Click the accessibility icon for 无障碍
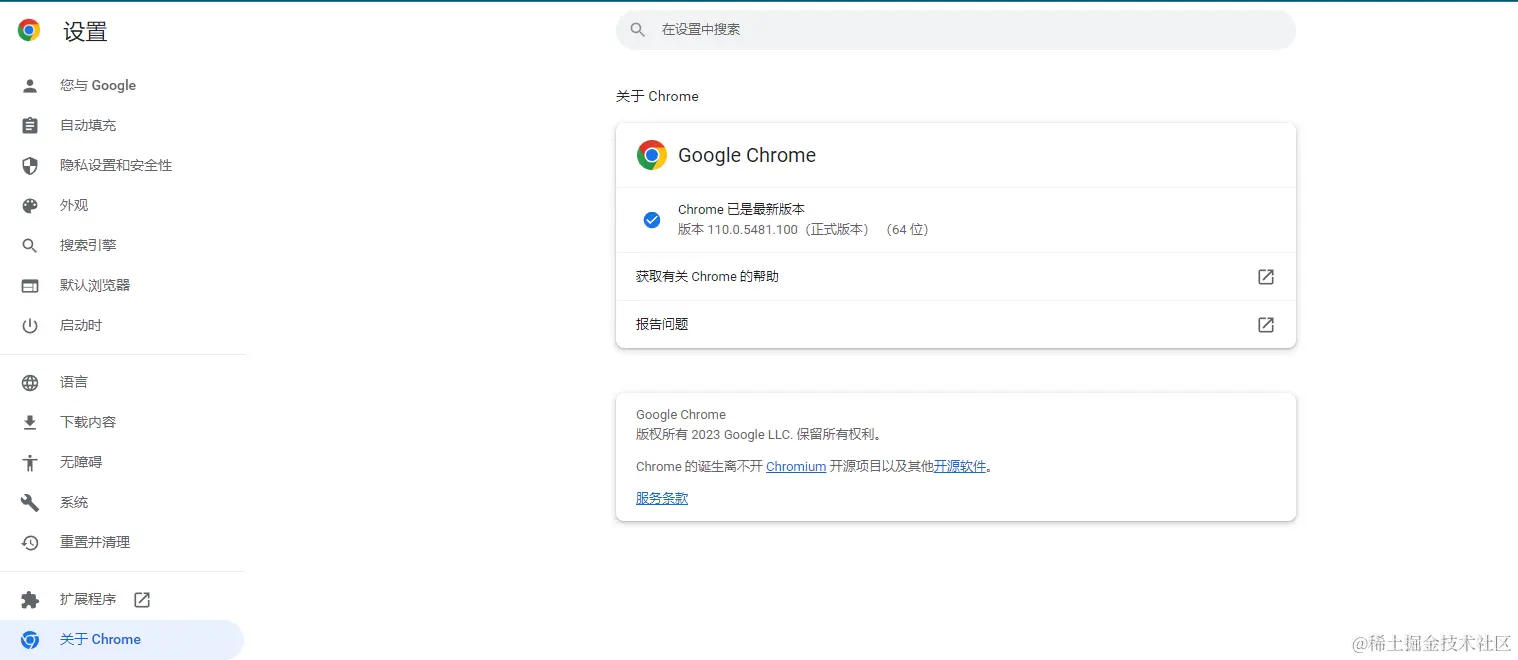The image size is (1518, 660). (x=30, y=463)
